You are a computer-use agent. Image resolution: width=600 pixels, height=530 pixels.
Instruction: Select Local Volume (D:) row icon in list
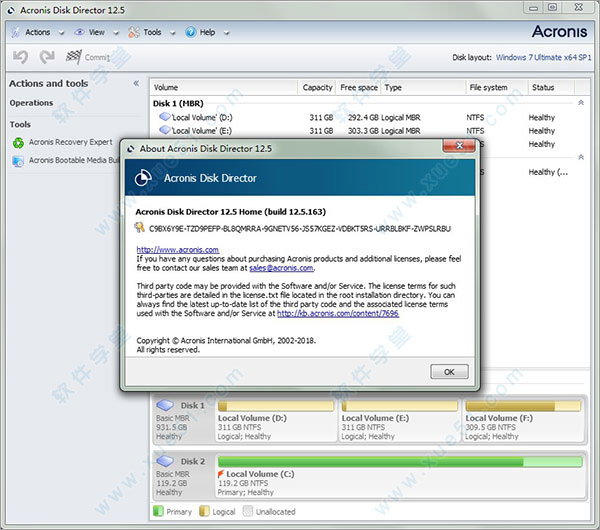(165, 117)
